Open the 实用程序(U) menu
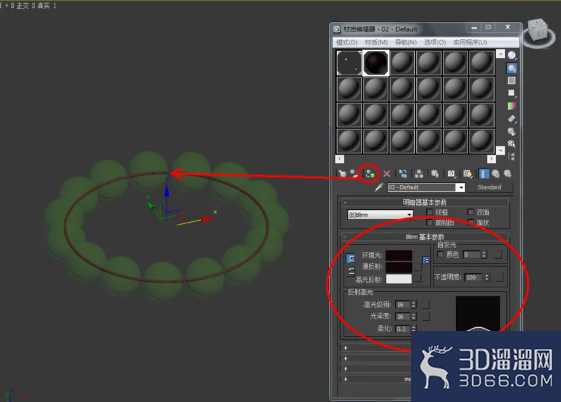Image resolution: width=561 pixels, height=402 pixels. pyautogui.click(x=470, y=42)
